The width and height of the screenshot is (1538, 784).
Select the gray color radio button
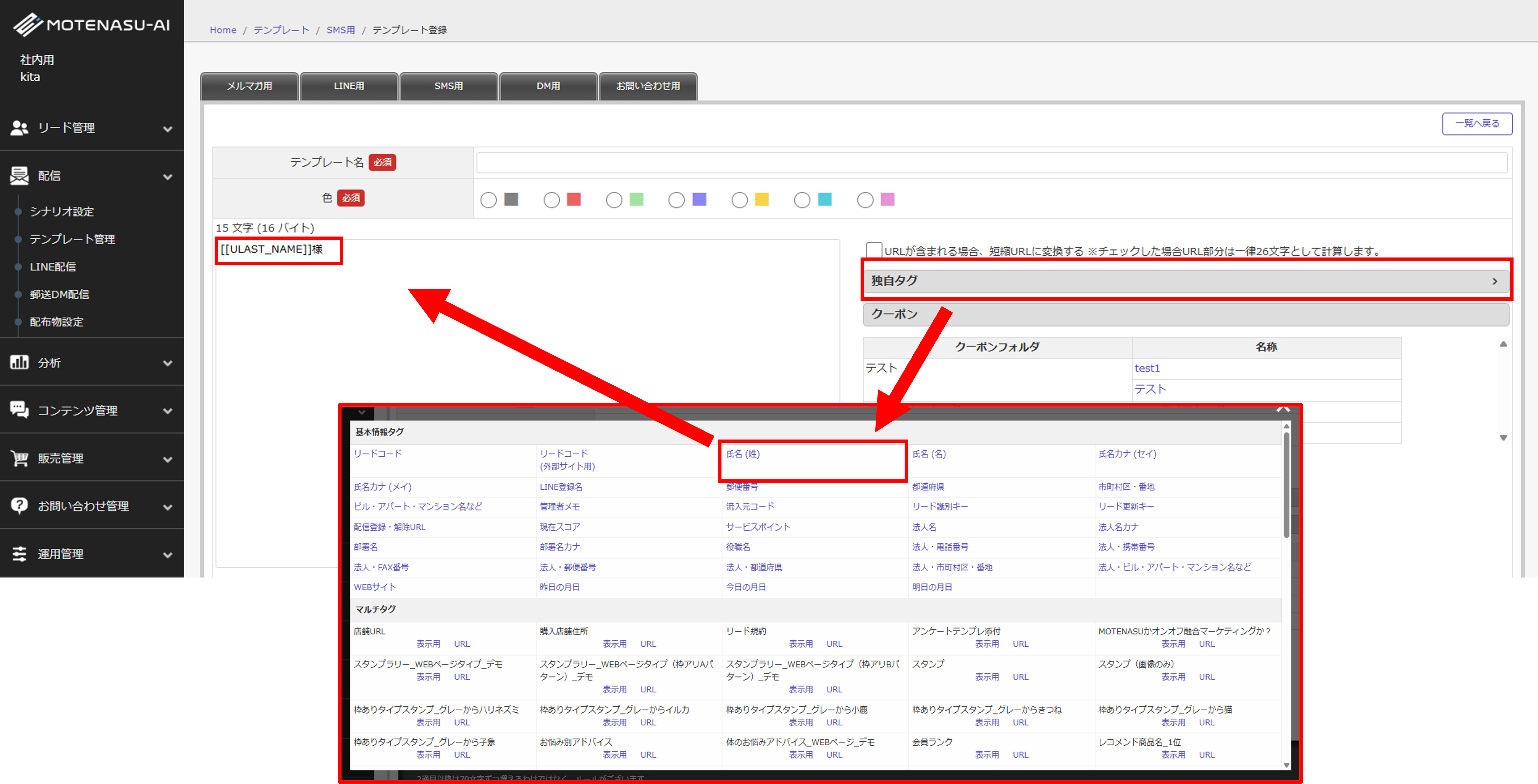point(488,200)
